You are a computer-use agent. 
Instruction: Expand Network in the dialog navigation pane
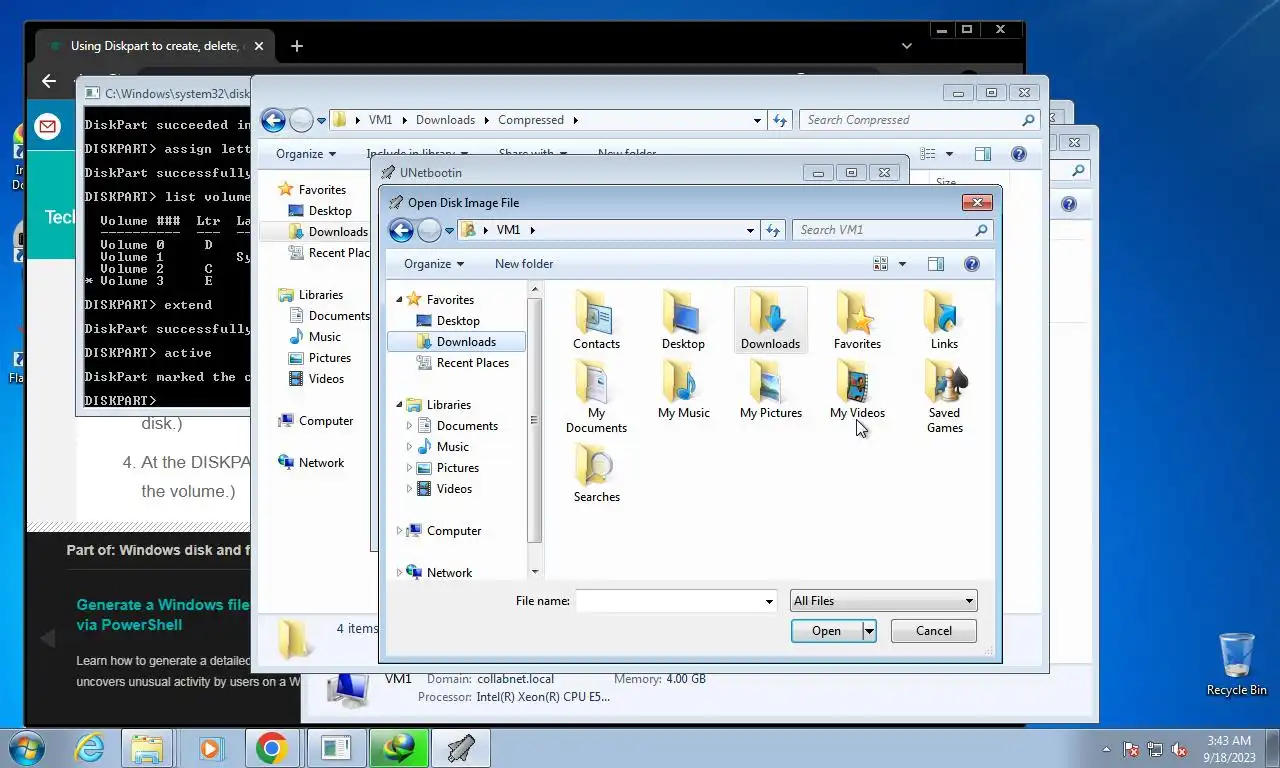coord(400,573)
